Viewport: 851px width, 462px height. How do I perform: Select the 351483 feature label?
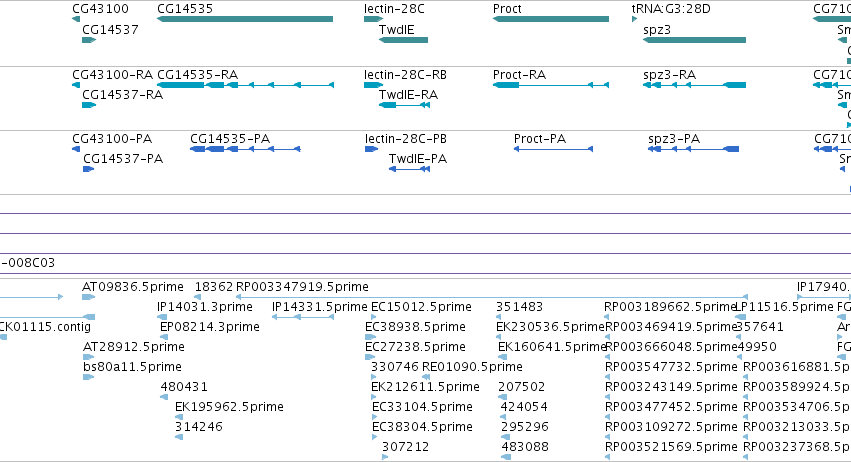[519, 307]
